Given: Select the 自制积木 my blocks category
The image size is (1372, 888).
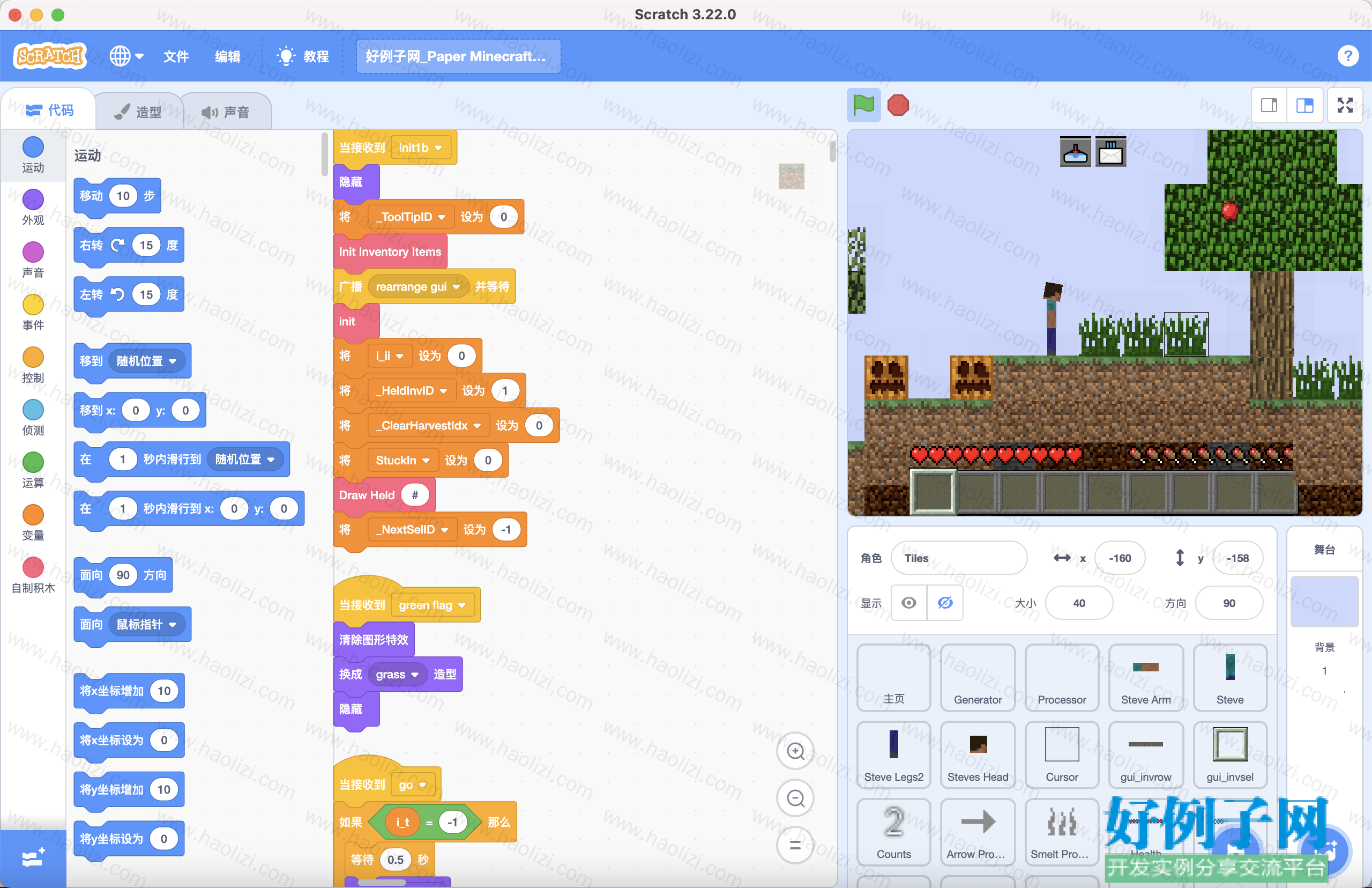Looking at the screenshot, I should (x=33, y=574).
